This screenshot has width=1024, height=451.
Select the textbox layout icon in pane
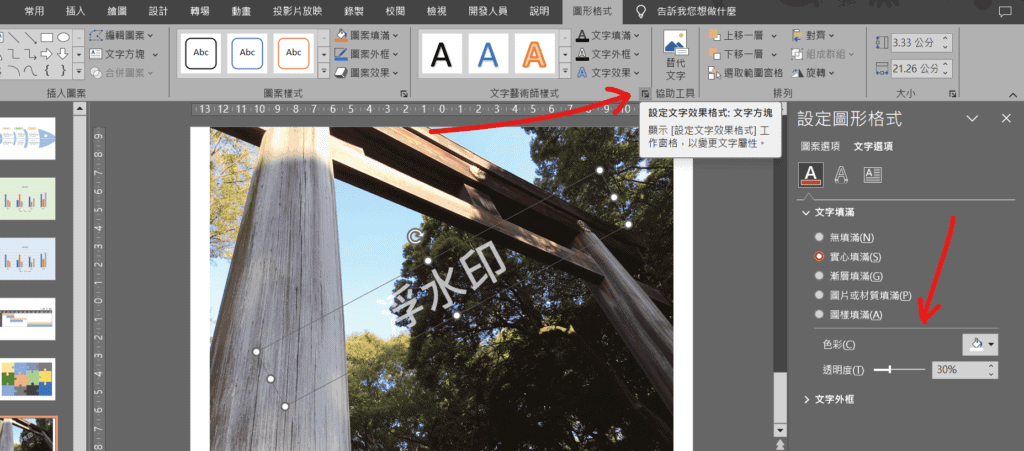coord(873,175)
